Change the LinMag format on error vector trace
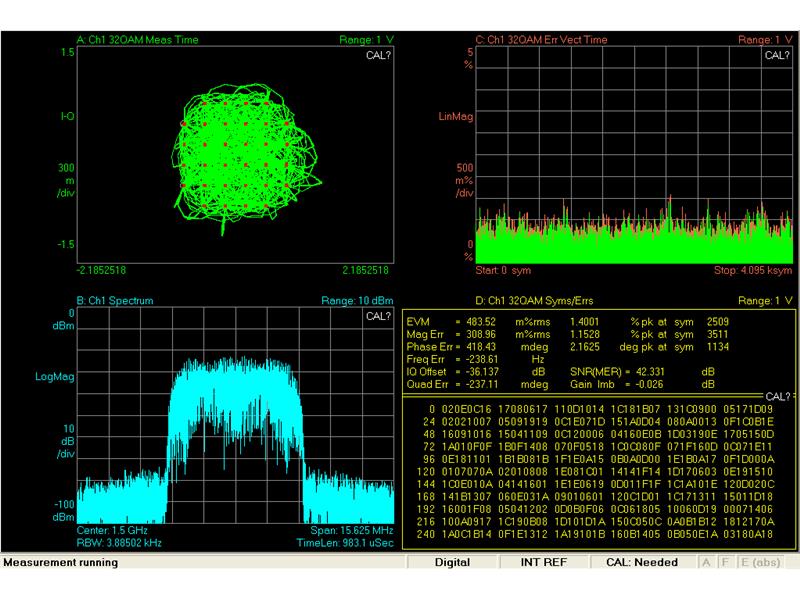 (x=454, y=116)
